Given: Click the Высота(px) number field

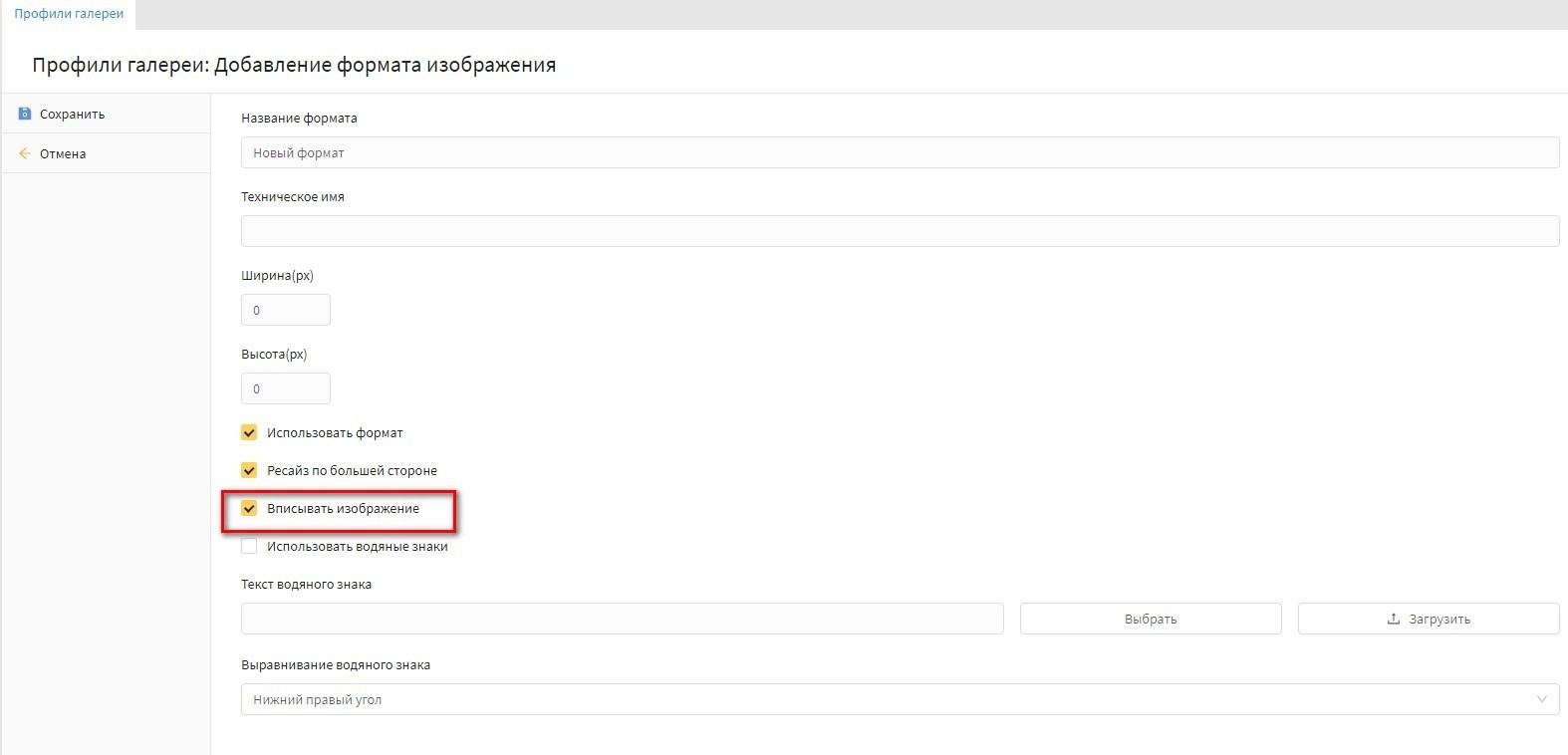Looking at the screenshot, I should click(286, 388).
